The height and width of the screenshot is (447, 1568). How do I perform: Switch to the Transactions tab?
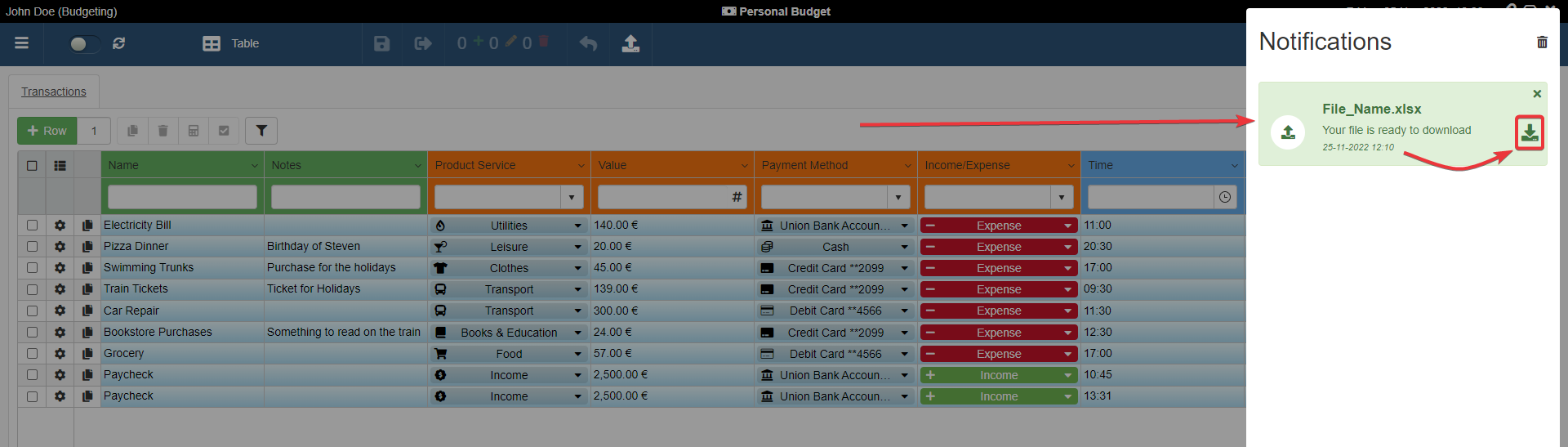[54, 92]
